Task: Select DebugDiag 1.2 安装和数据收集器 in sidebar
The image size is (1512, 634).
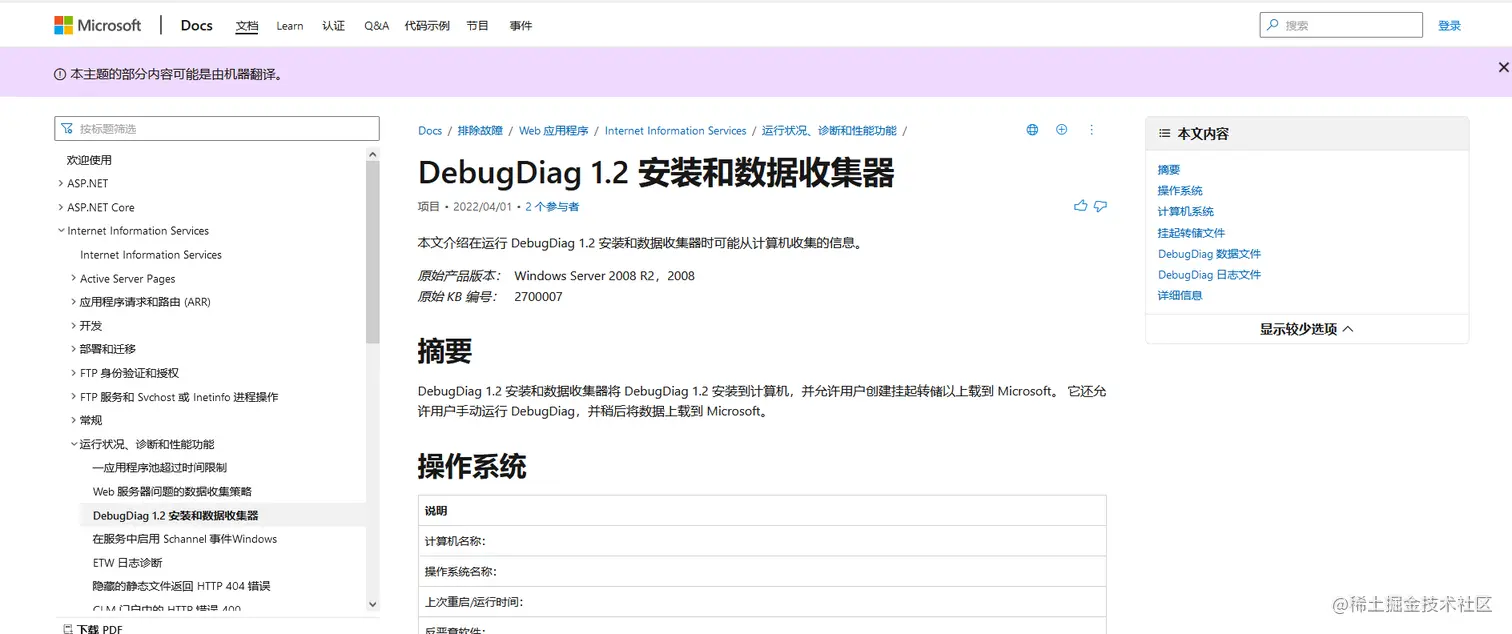Action: [175, 515]
